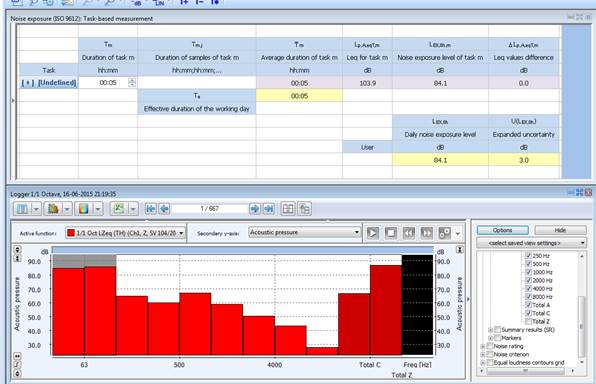
Task: Click the red active function color swatch
Action: click(x=71, y=233)
